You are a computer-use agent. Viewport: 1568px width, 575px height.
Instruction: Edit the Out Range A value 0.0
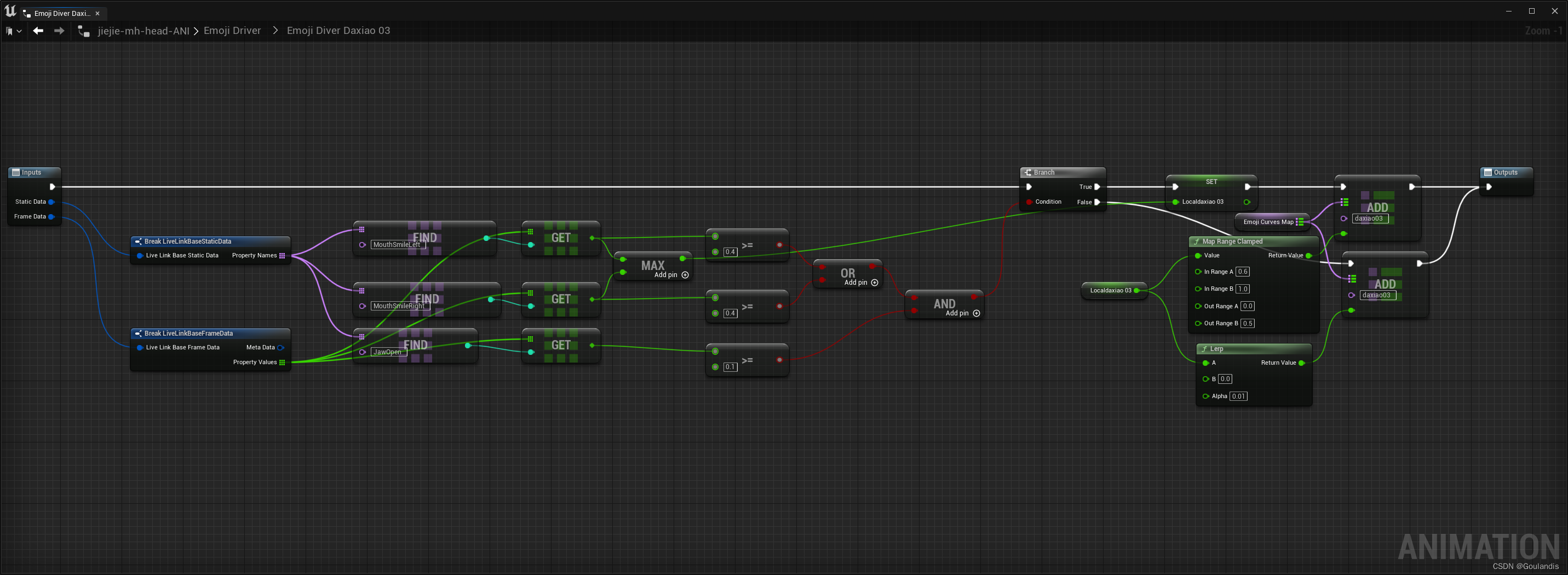pyautogui.click(x=1247, y=306)
